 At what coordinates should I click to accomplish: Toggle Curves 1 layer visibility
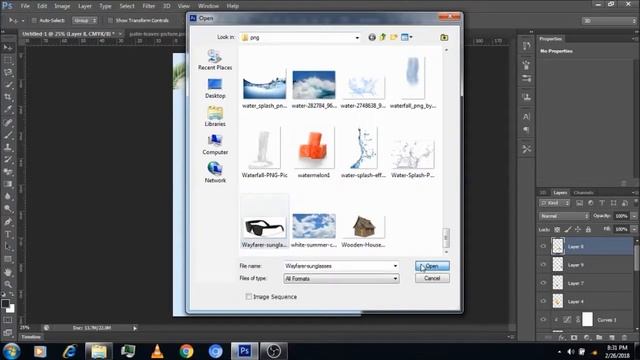[543, 320]
